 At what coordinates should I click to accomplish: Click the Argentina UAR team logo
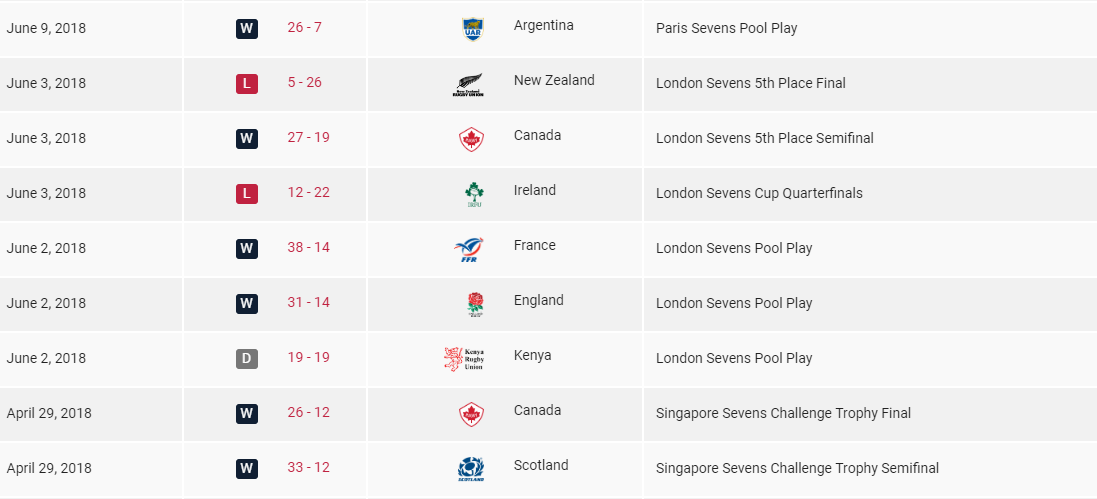(471, 30)
